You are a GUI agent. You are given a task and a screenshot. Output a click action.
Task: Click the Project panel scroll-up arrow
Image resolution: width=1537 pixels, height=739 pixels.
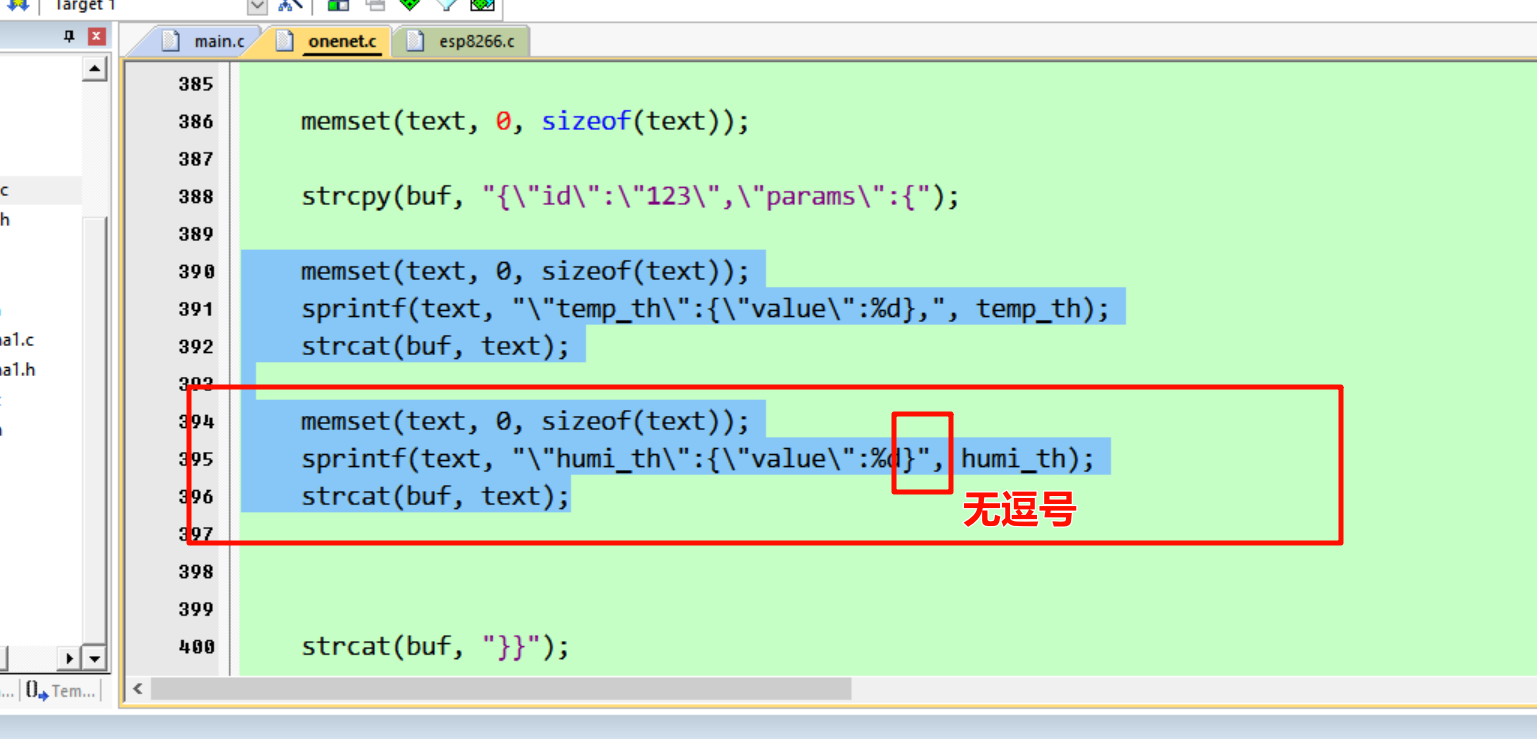click(96, 69)
